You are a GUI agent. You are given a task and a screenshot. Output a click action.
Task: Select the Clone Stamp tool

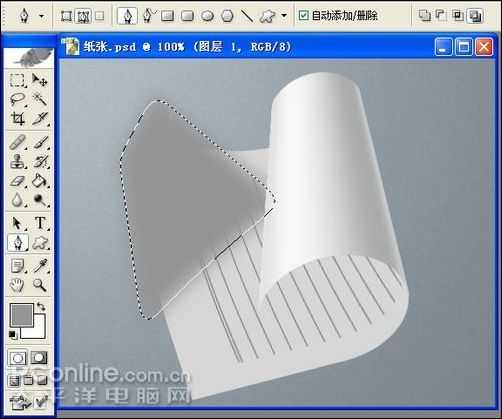17,162
